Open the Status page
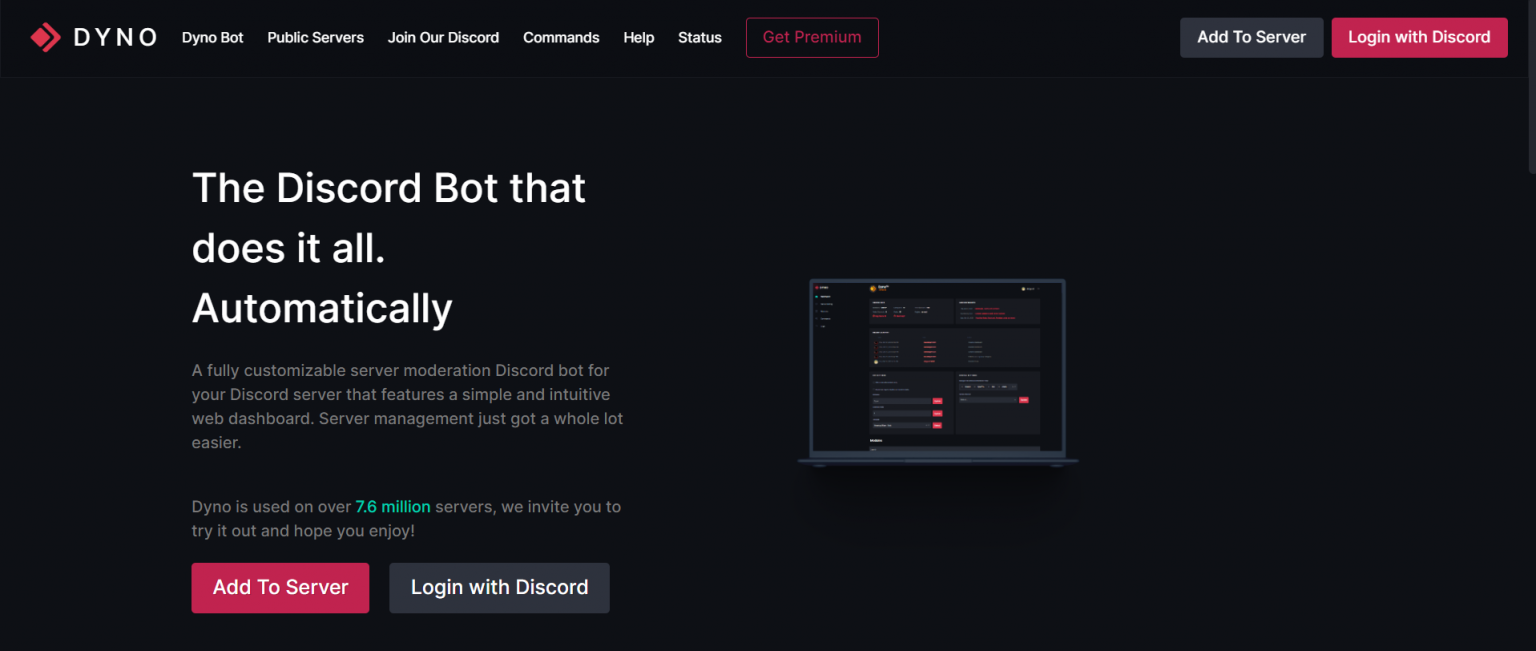 pos(699,37)
